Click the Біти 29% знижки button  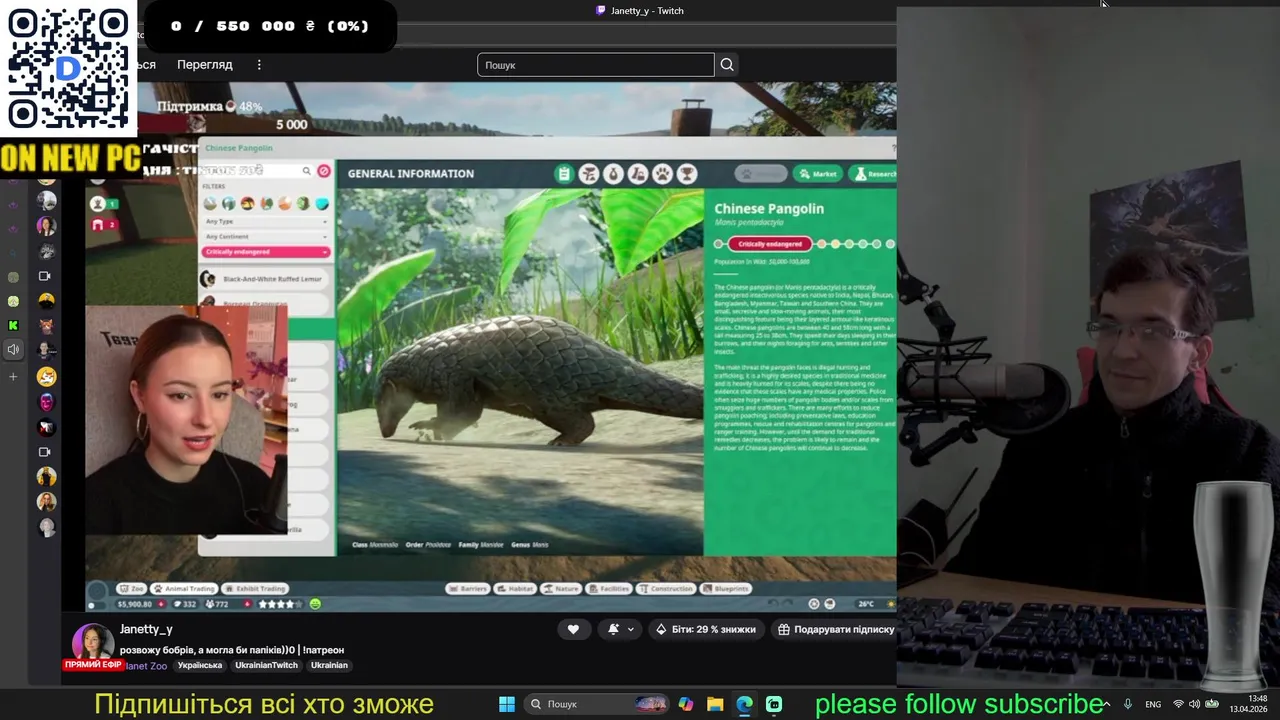[x=706, y=629]
